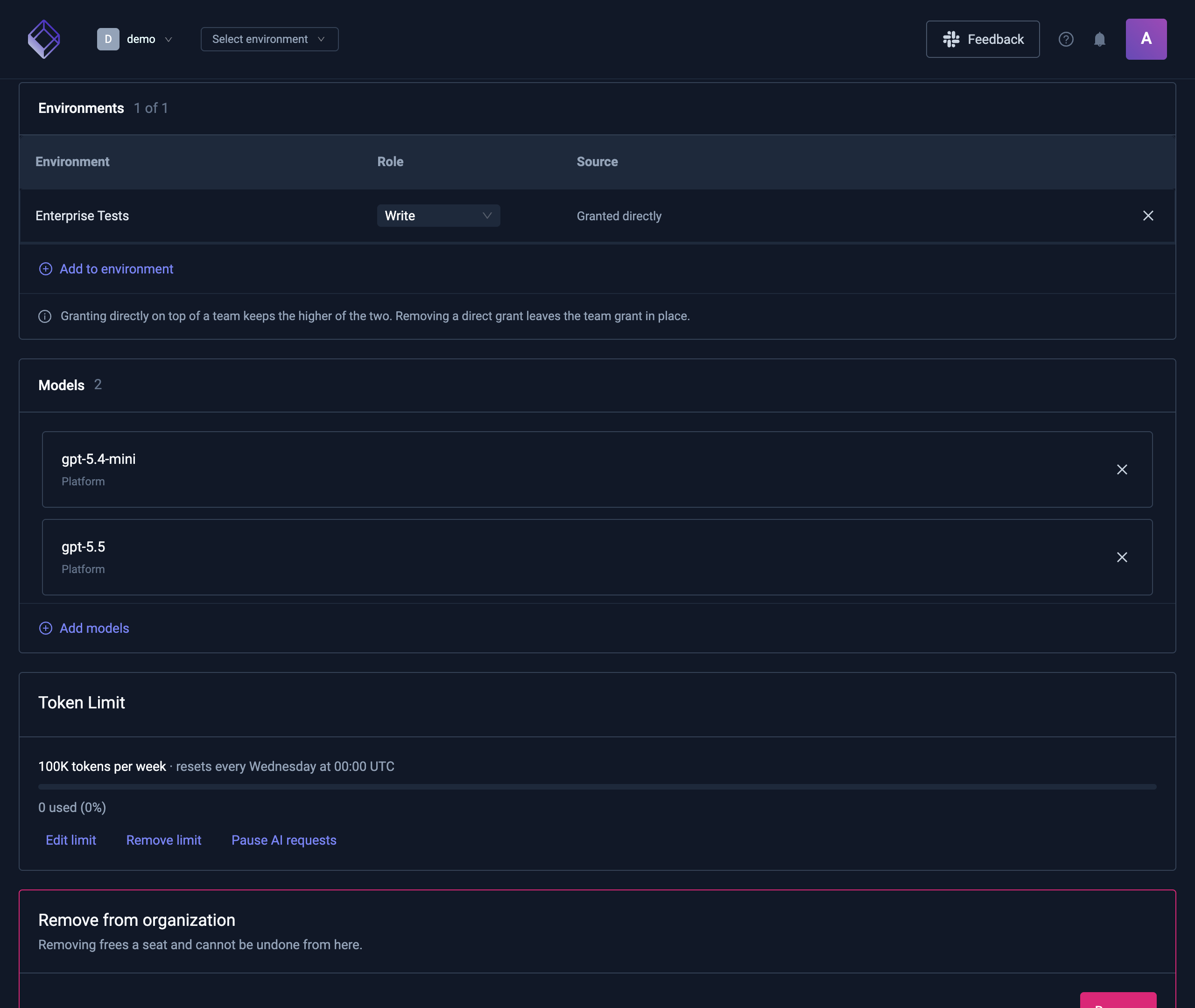Click the Models count 2 heading

click(70, 385)
